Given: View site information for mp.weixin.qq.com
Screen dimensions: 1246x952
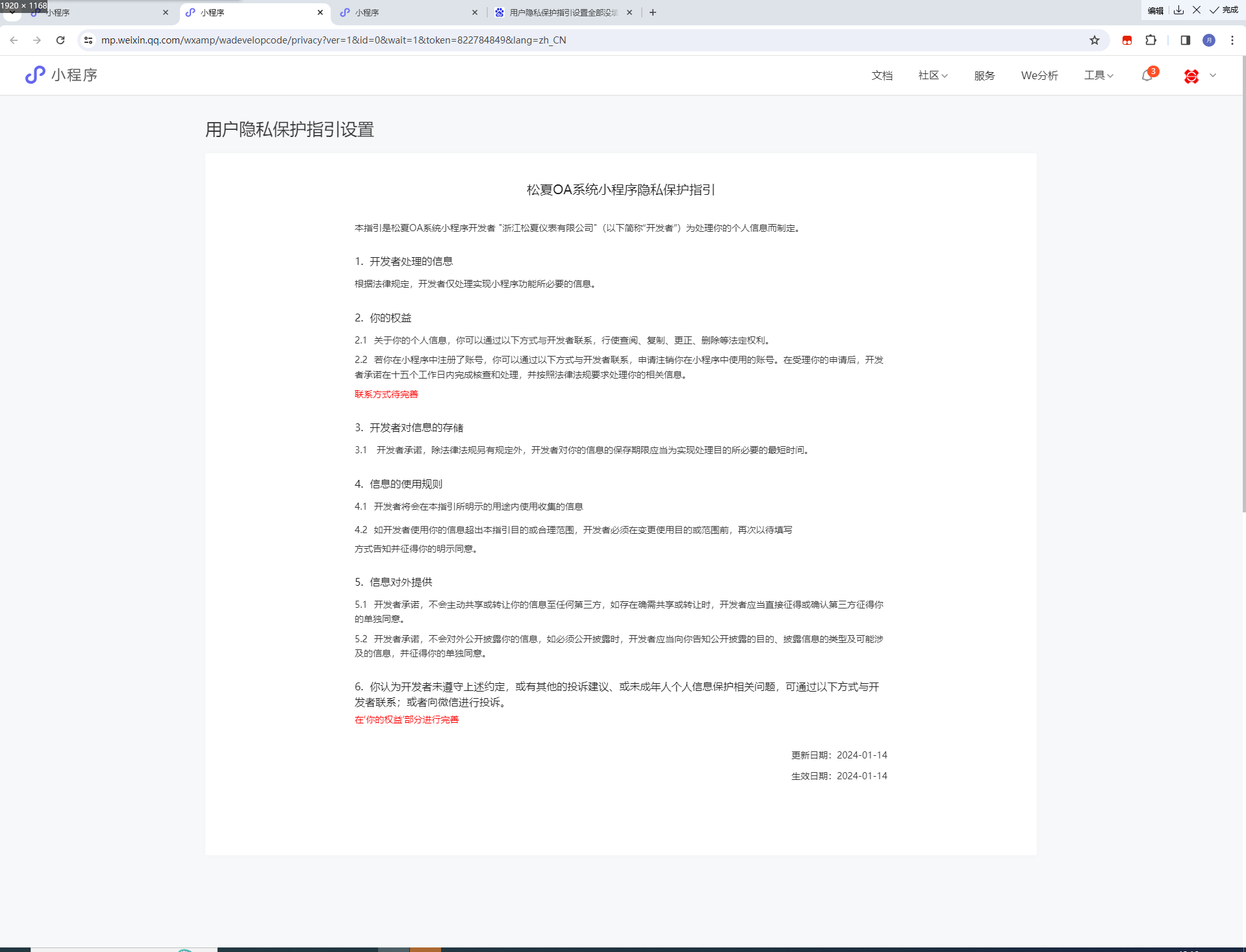Looking at the screenshot, I should (88, 40).
